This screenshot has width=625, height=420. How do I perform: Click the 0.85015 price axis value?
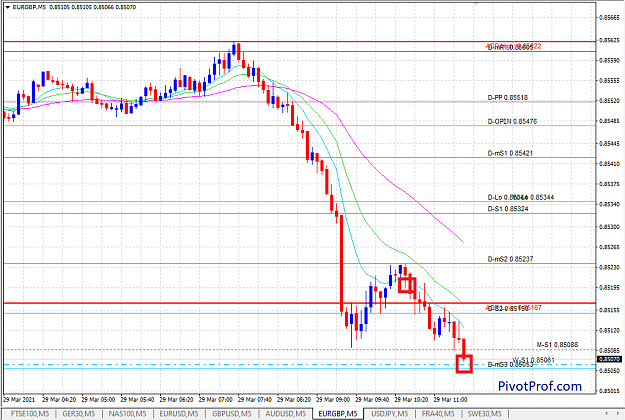(x=609, y=391)
